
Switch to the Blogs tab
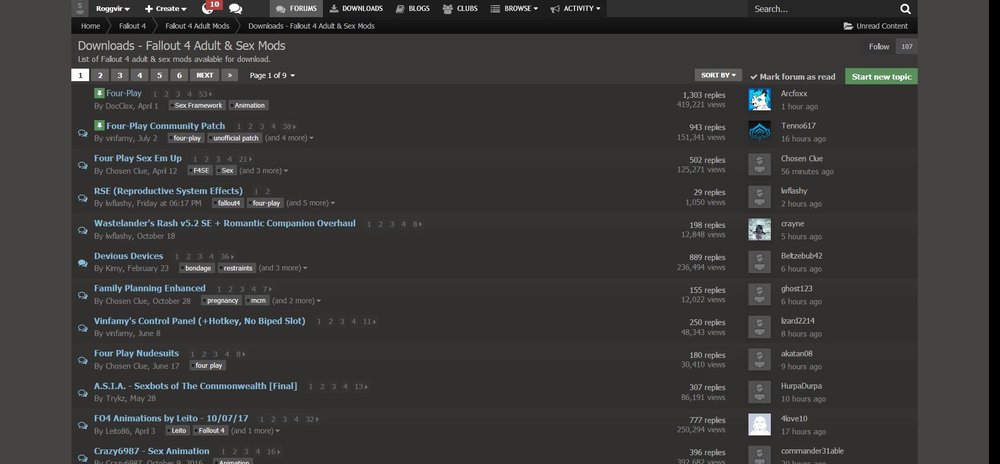[x=413, y=9]
